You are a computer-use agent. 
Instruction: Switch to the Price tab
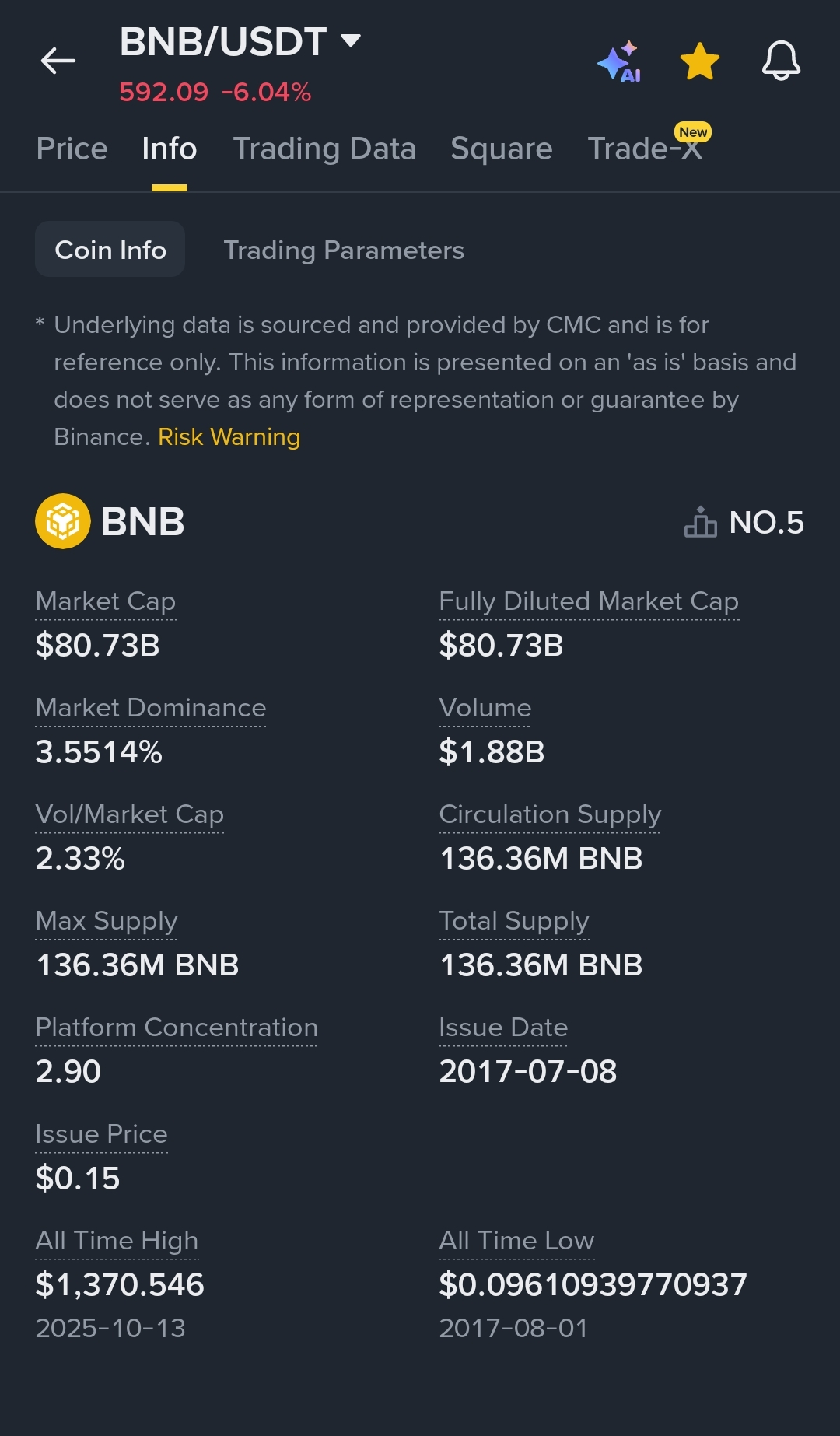pos(72,149)
